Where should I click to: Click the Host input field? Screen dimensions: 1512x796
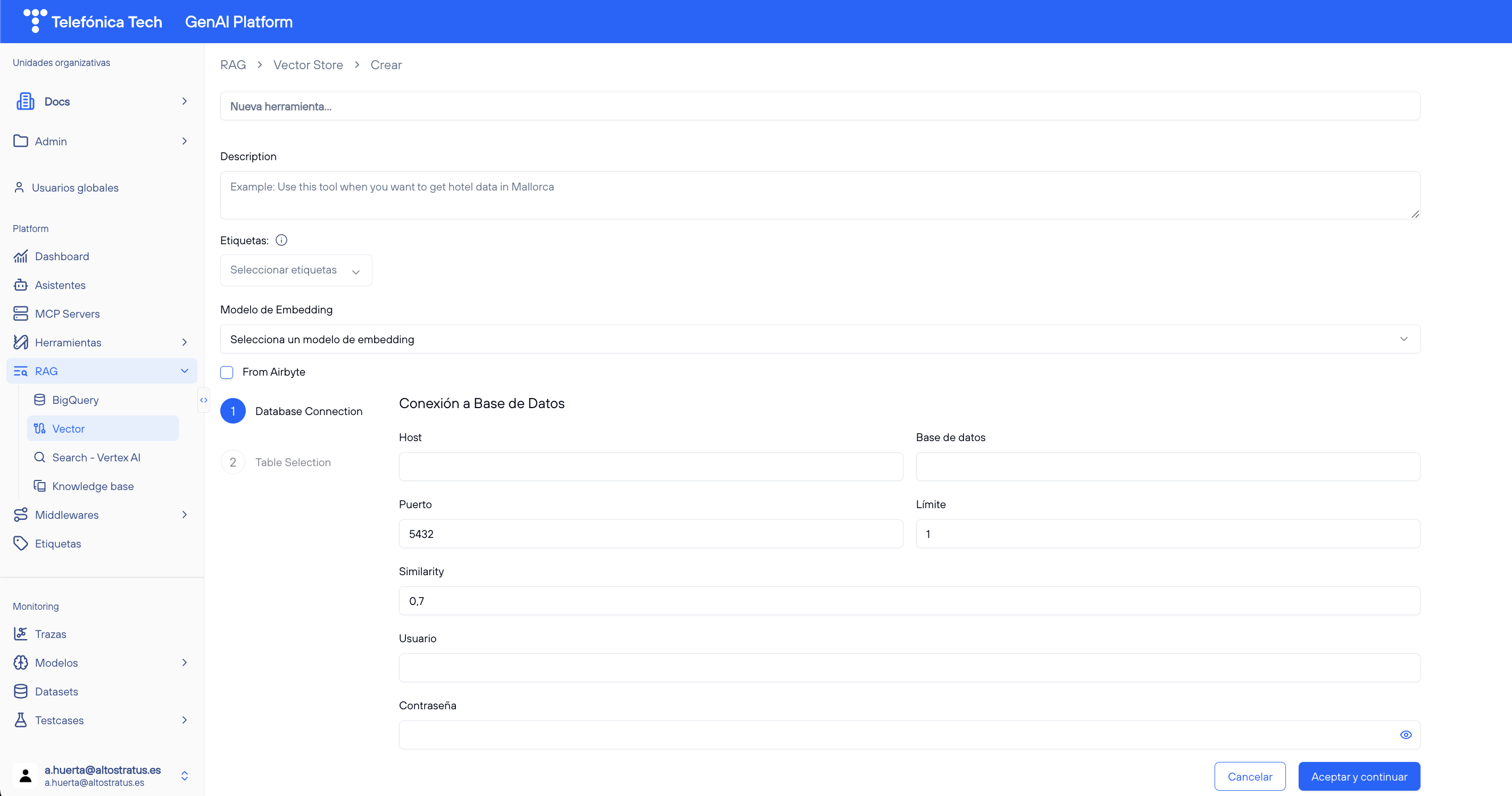tap(650, 467)
